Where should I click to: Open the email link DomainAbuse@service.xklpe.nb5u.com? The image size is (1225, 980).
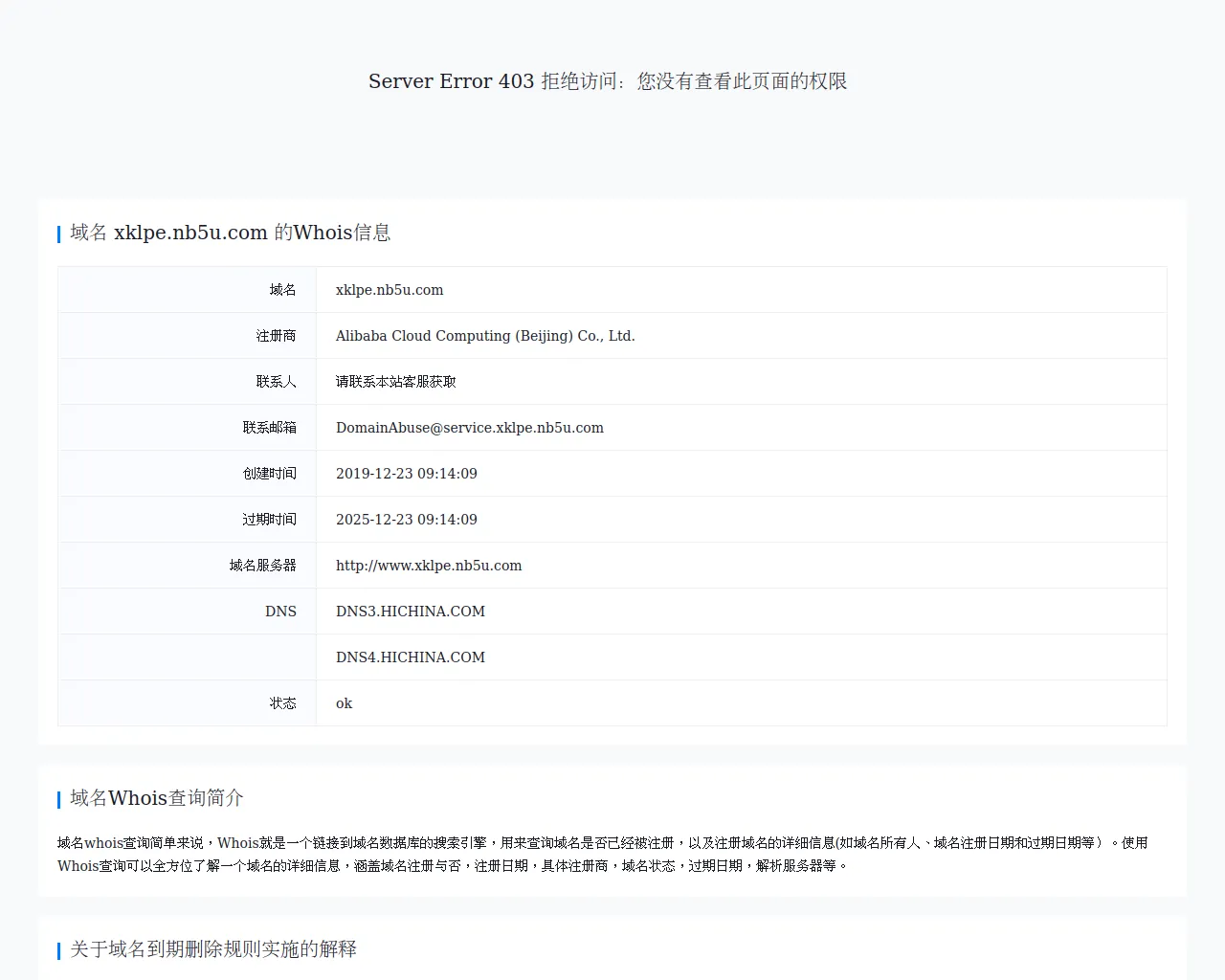tap(469, 428)
